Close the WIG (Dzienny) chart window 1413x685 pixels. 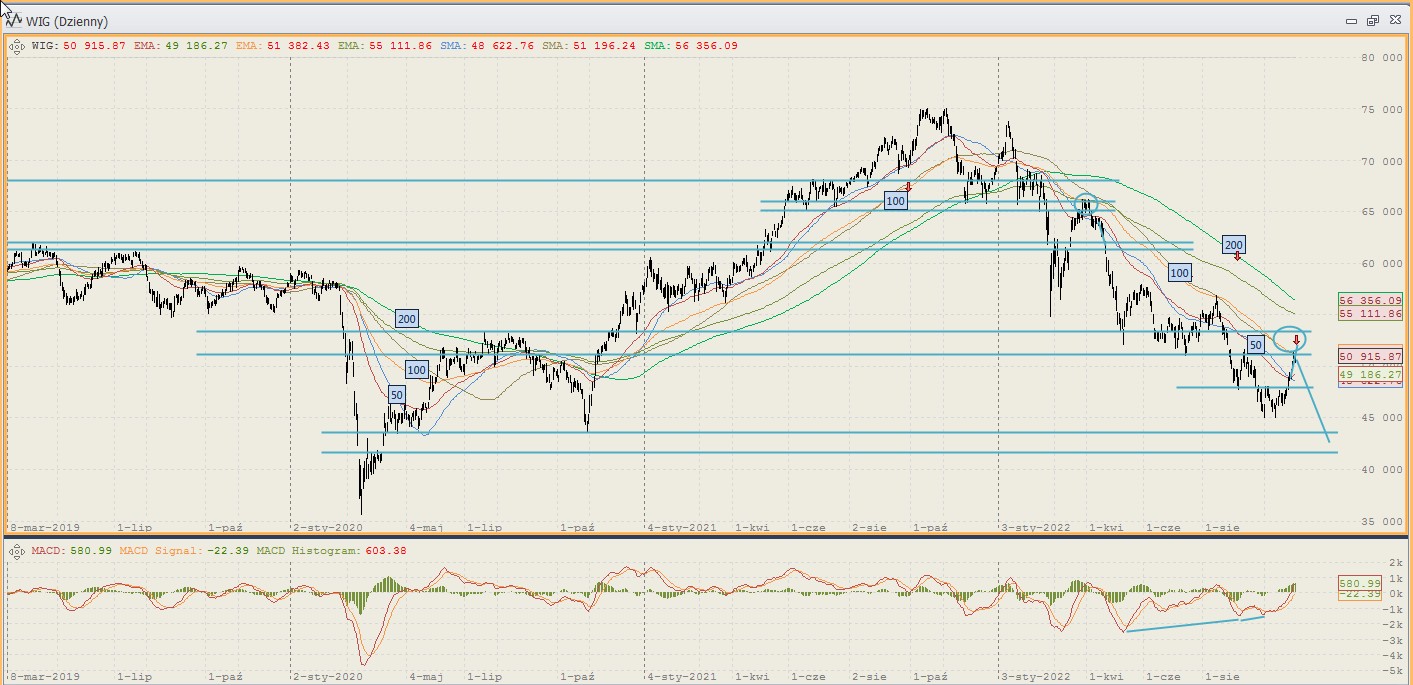click(1394, 20)
